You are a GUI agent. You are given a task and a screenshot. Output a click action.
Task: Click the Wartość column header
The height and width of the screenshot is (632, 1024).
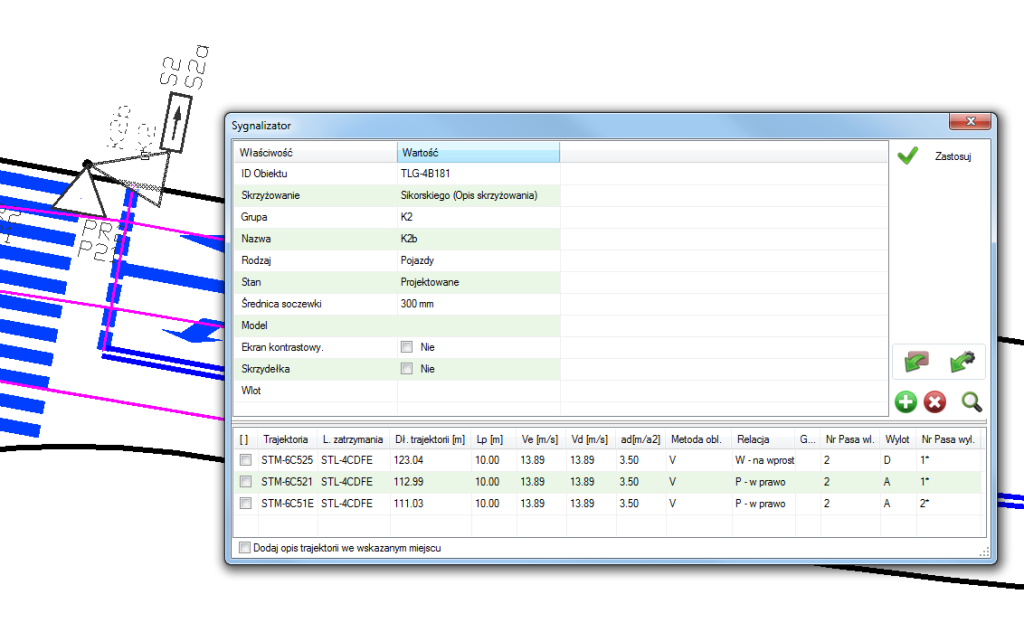tap(478, 153)
